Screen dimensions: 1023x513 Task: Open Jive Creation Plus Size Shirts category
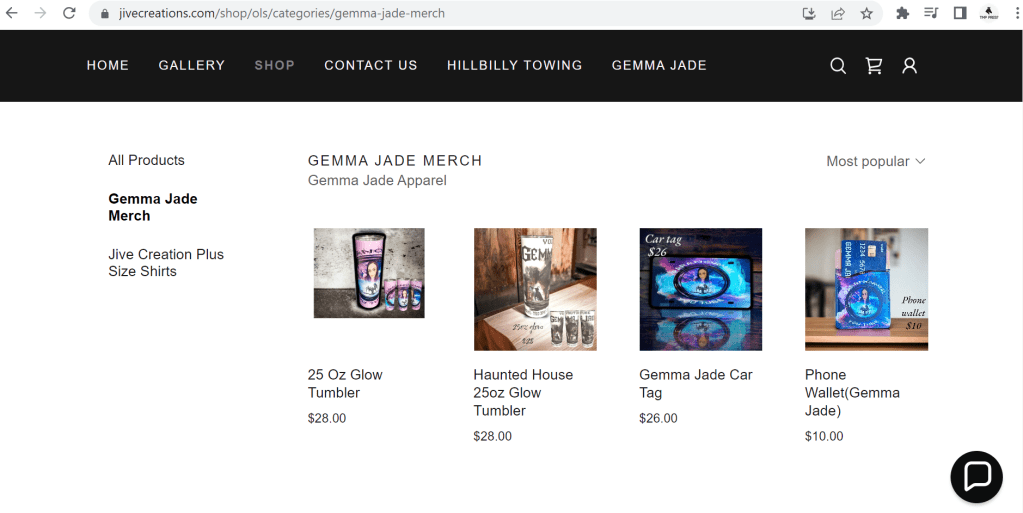tap(166, 263)
